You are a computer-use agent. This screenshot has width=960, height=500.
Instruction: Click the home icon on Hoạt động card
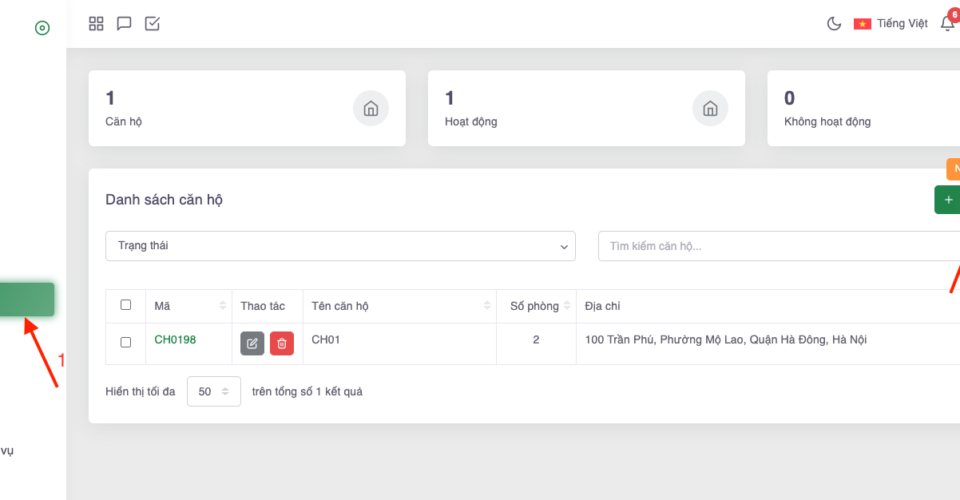[710, 108]
